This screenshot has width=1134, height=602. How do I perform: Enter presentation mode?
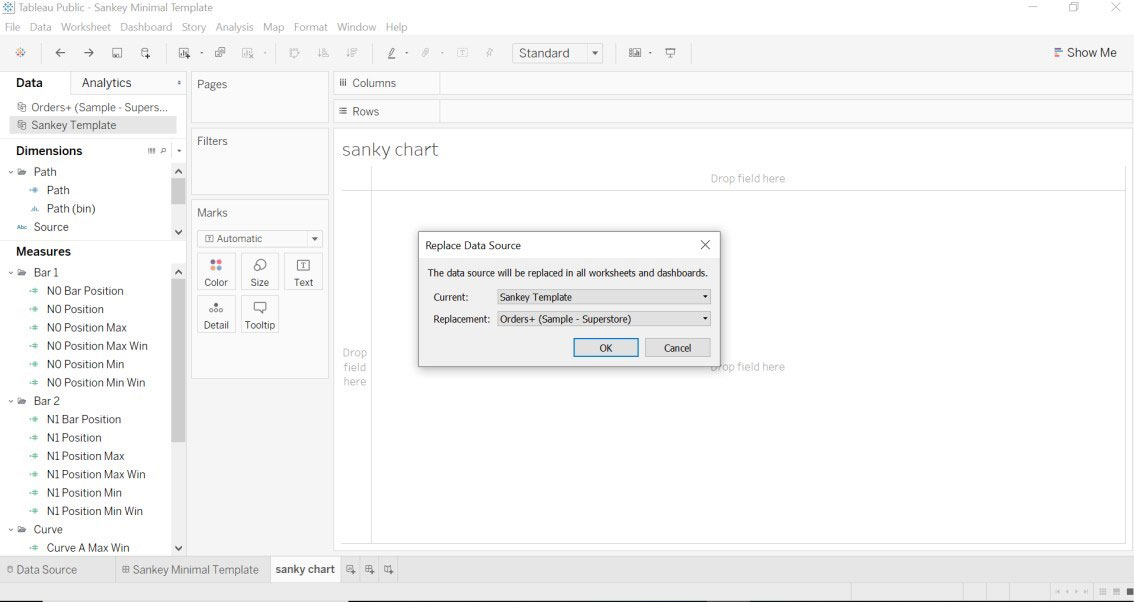pos(671,52)
